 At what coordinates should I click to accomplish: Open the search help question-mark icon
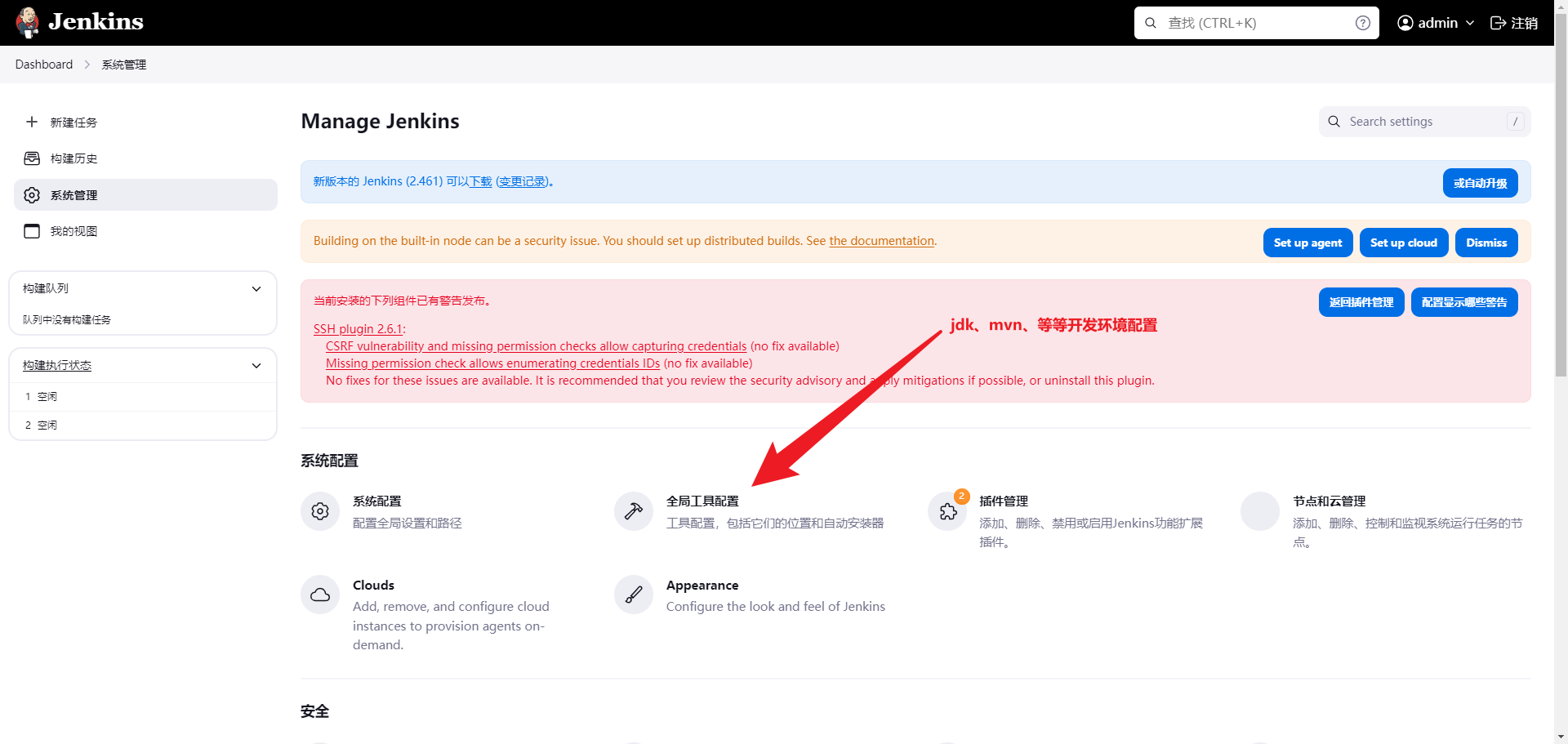pos(1363,23)
